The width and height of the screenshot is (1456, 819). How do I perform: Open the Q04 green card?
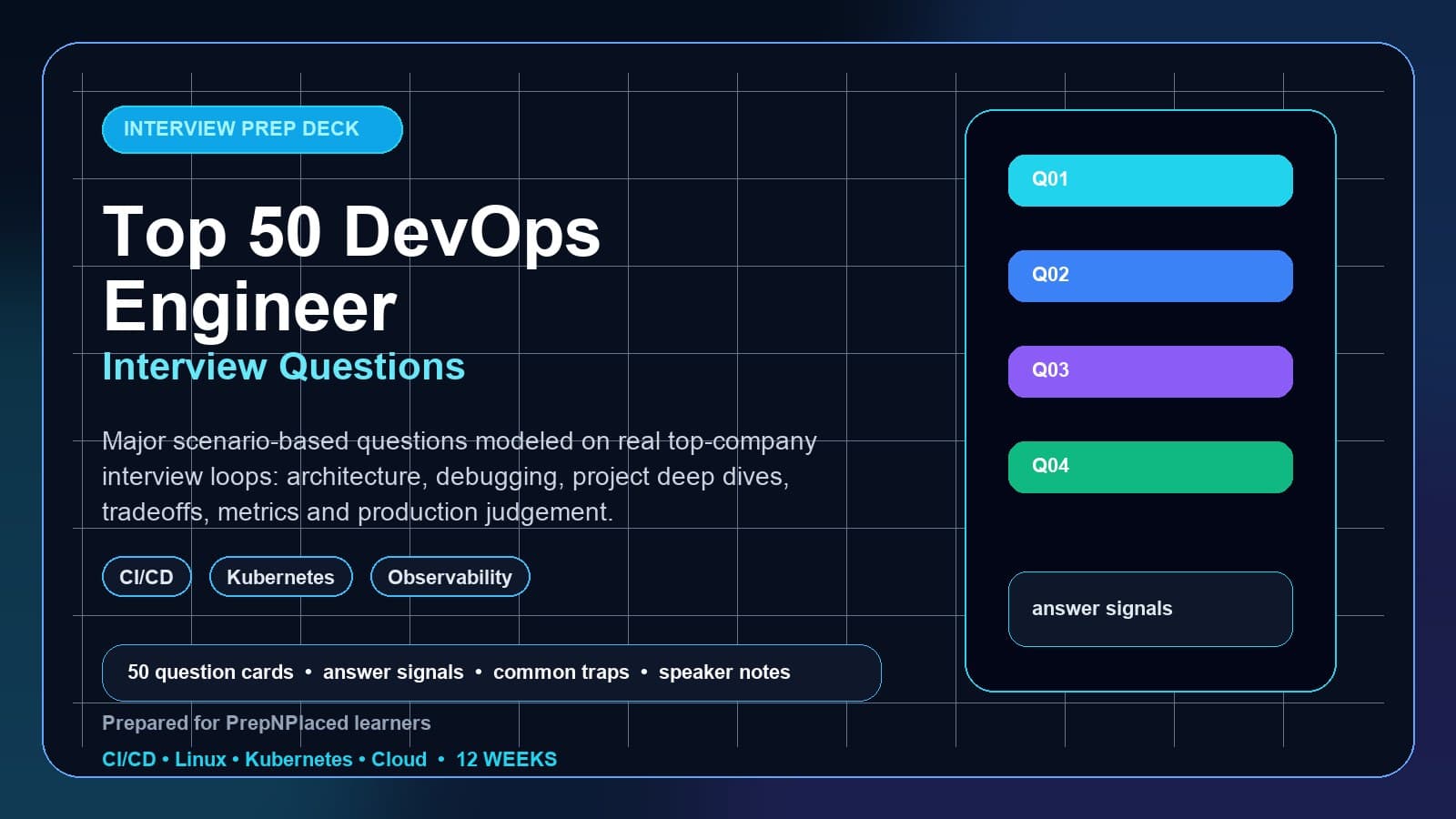click(x=1150, y=467)
